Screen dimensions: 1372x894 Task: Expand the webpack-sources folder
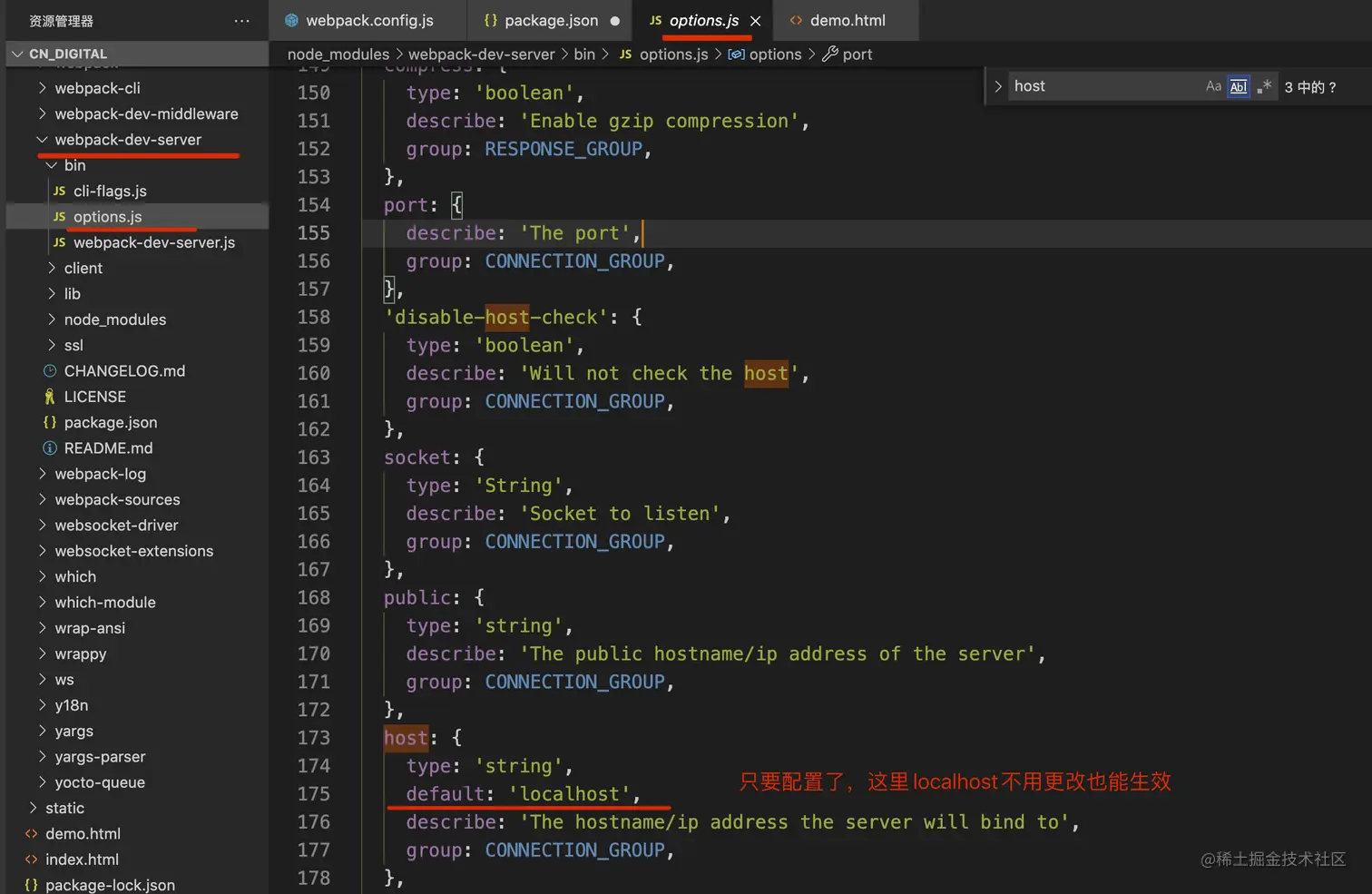[117, 500]
